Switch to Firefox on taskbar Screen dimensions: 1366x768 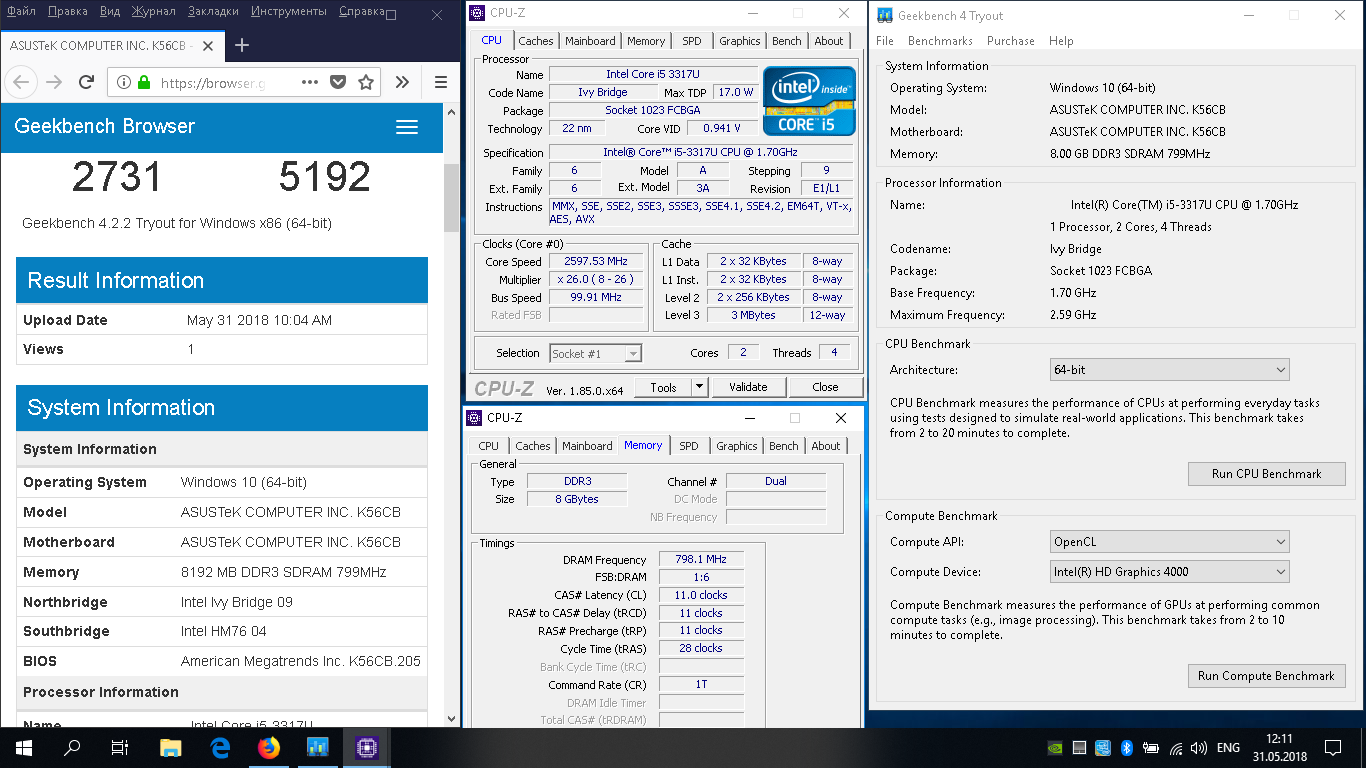click(x=269, y=747)
